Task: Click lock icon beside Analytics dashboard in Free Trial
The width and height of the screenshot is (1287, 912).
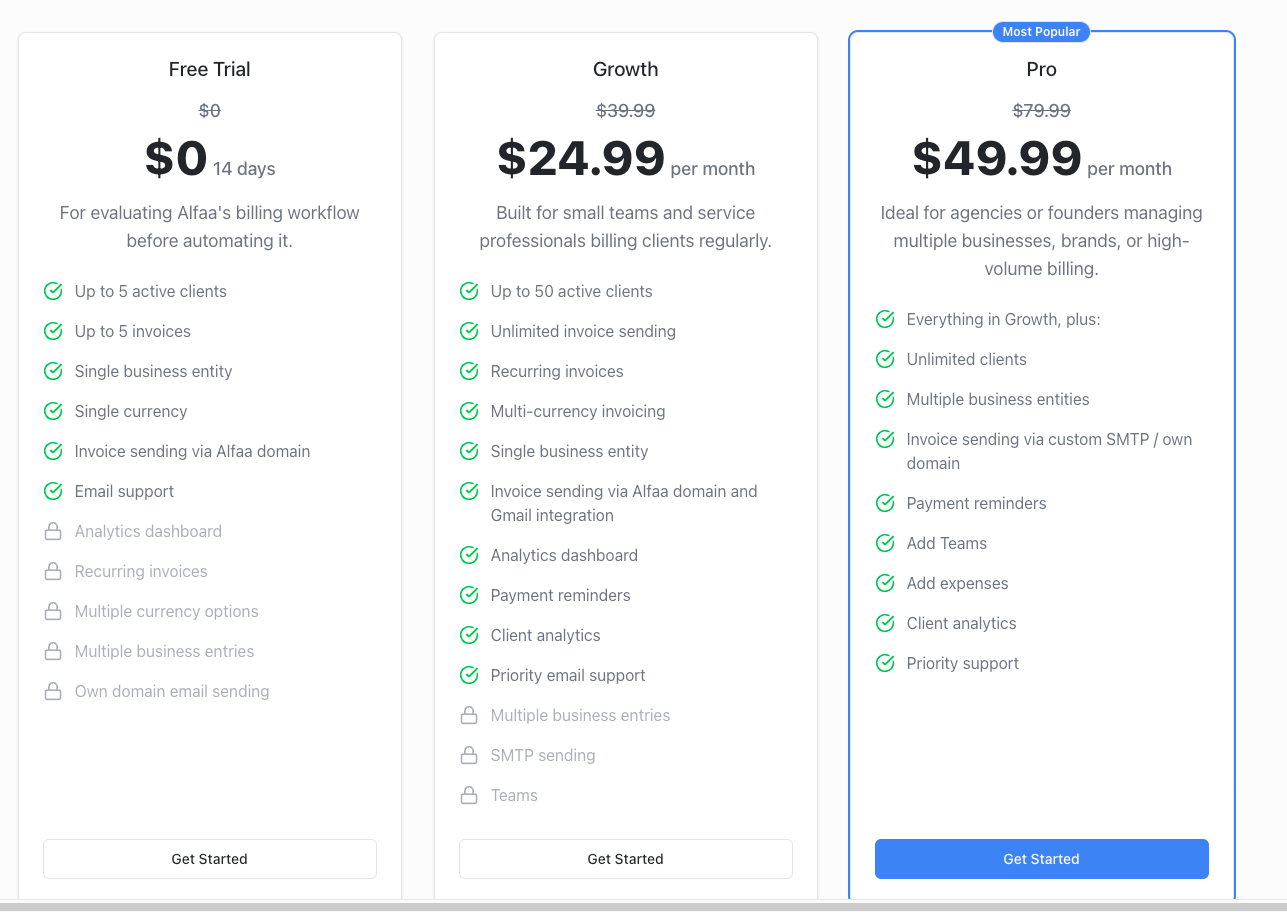Action: point(53,531)
